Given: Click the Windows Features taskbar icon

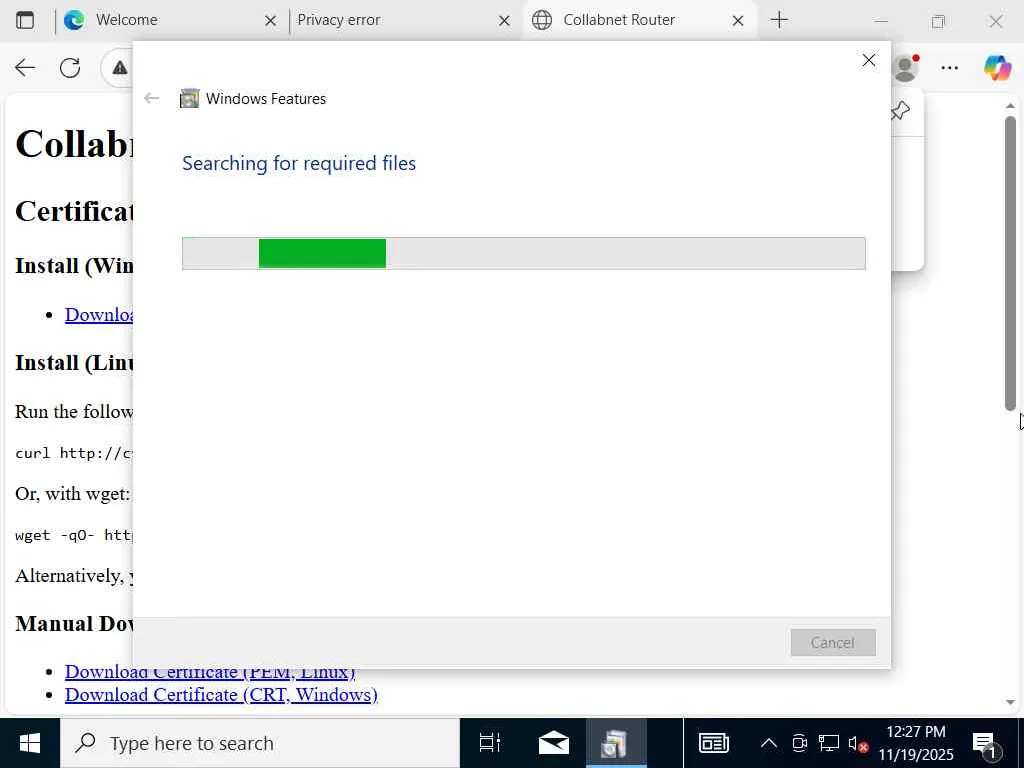Looking at the screenshot, I should tap(616, 743).
